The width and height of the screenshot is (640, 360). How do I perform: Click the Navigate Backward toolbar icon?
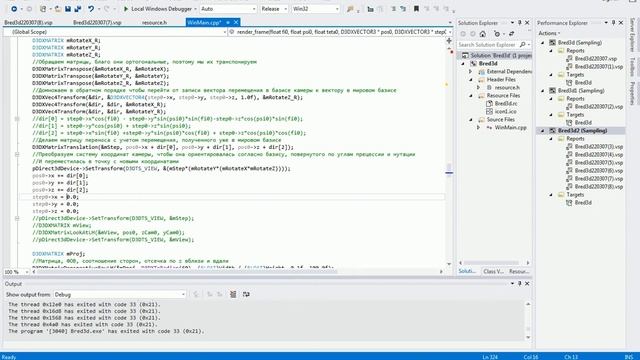click(x=14, y=9)
